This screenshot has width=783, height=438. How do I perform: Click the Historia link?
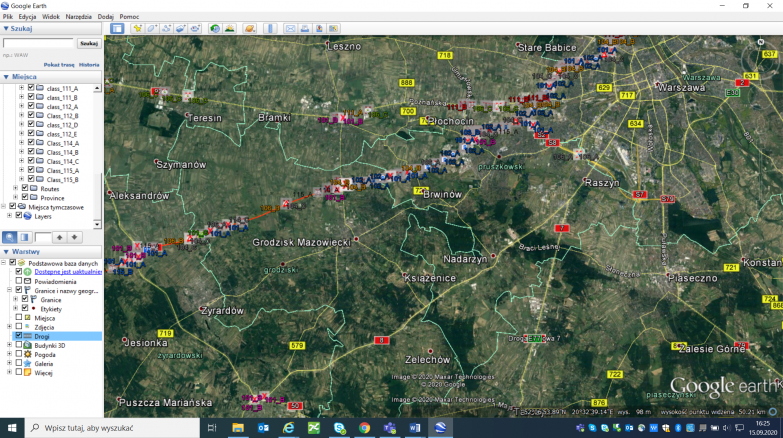pyautogui.click(x=89, y=64)
